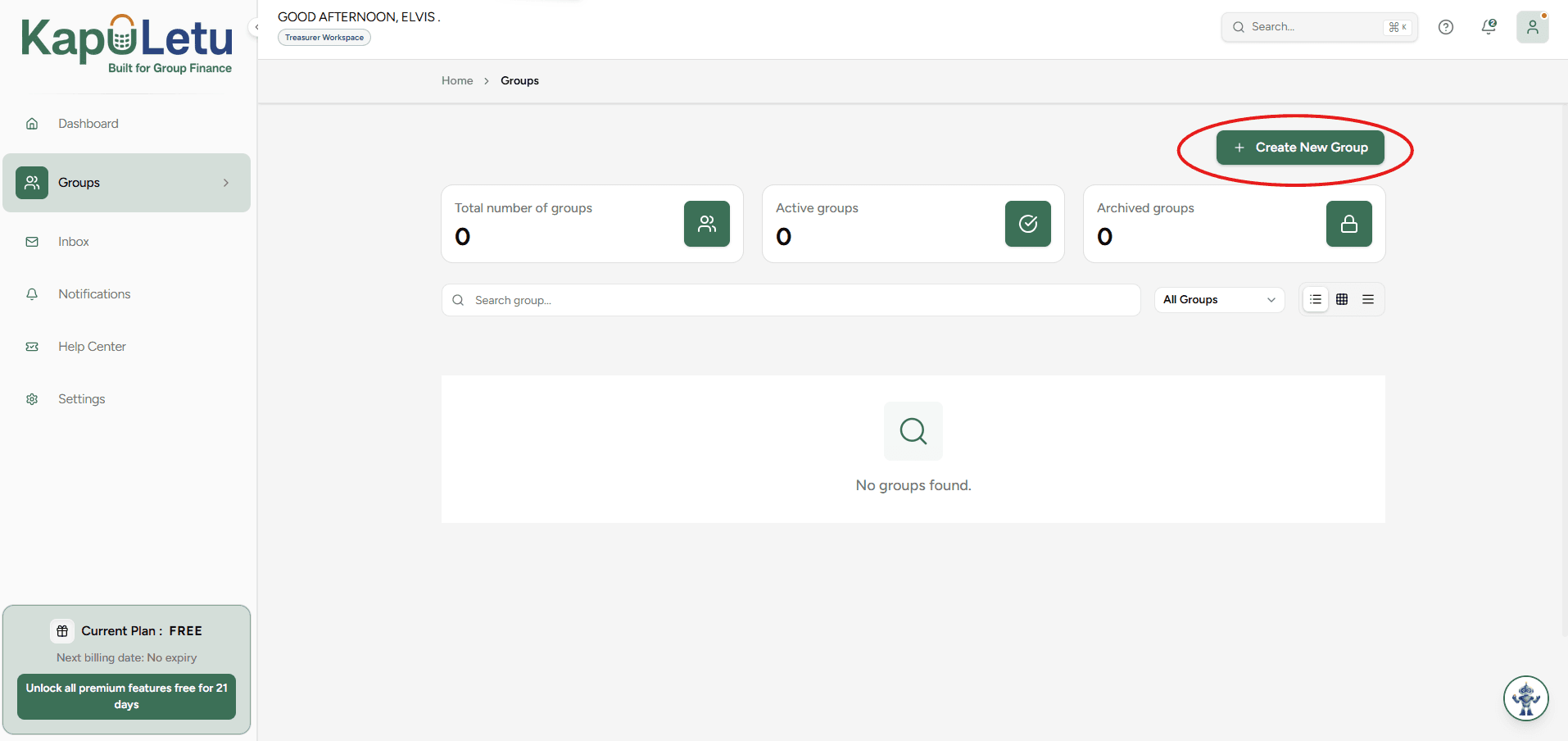
Task: Switch to grid view layout
Action: coord(1342,300)
